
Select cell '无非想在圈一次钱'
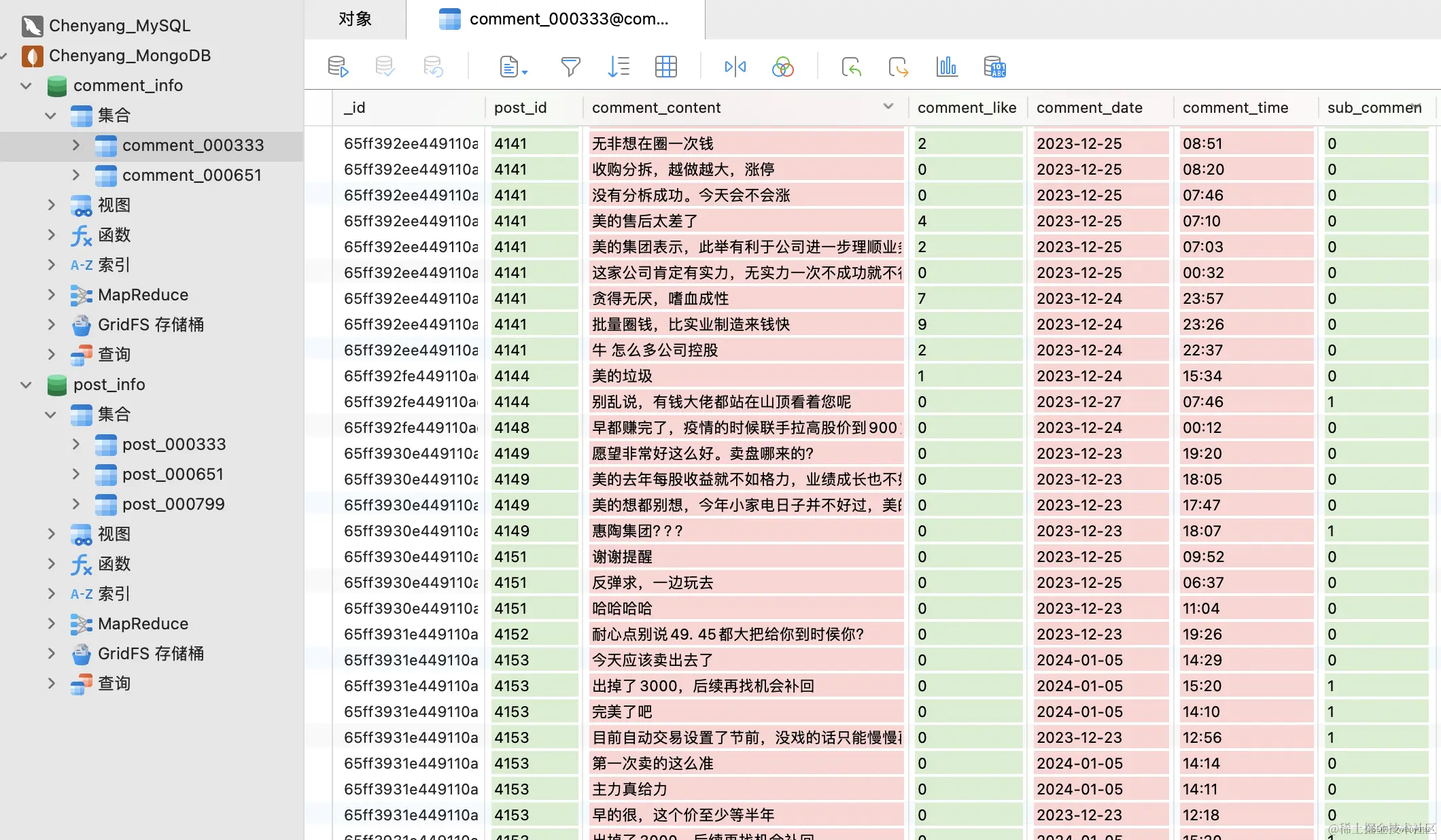coord(746,143)
